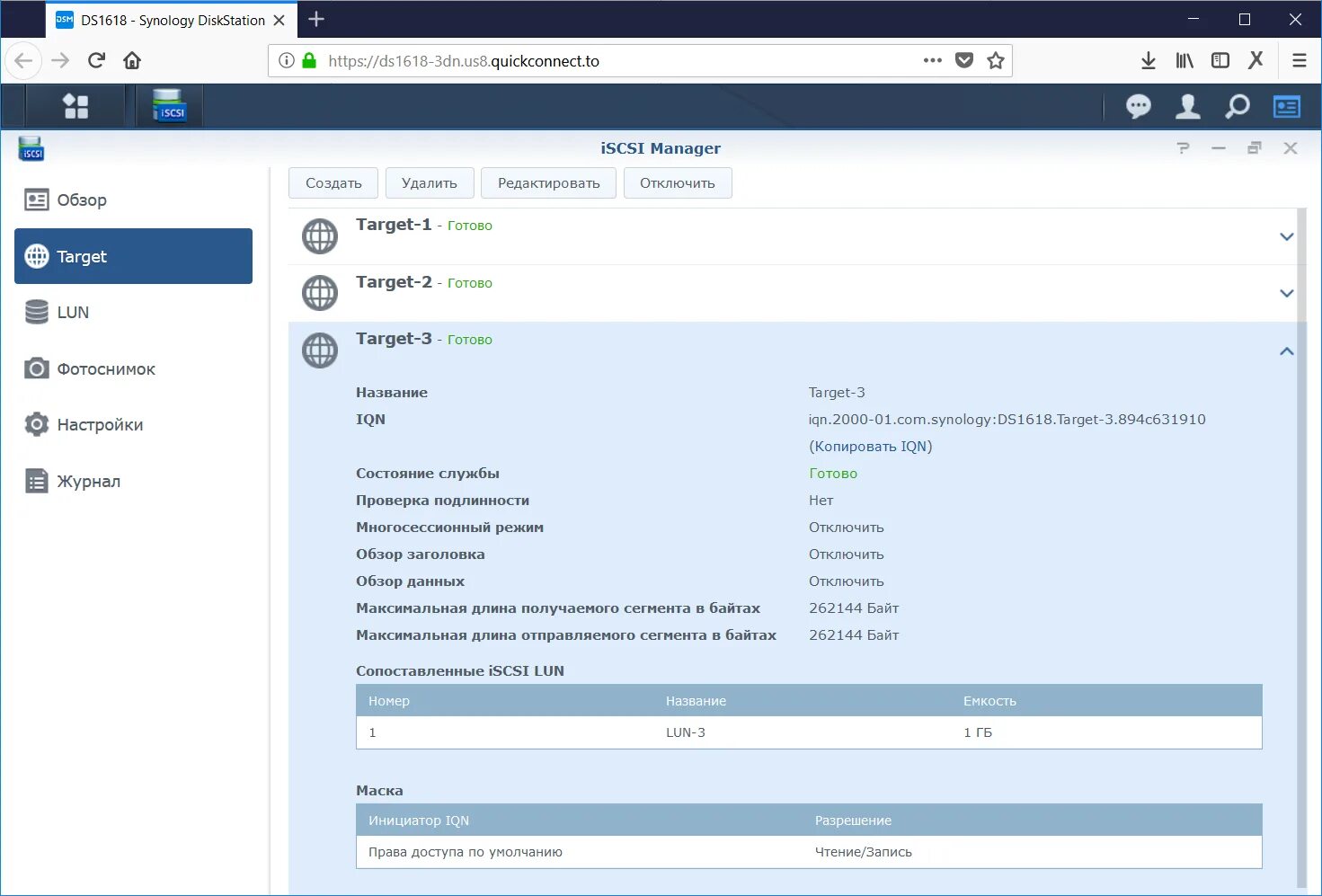
Task: Click the Target-1 globe icon
Action: tap(320, 236)
